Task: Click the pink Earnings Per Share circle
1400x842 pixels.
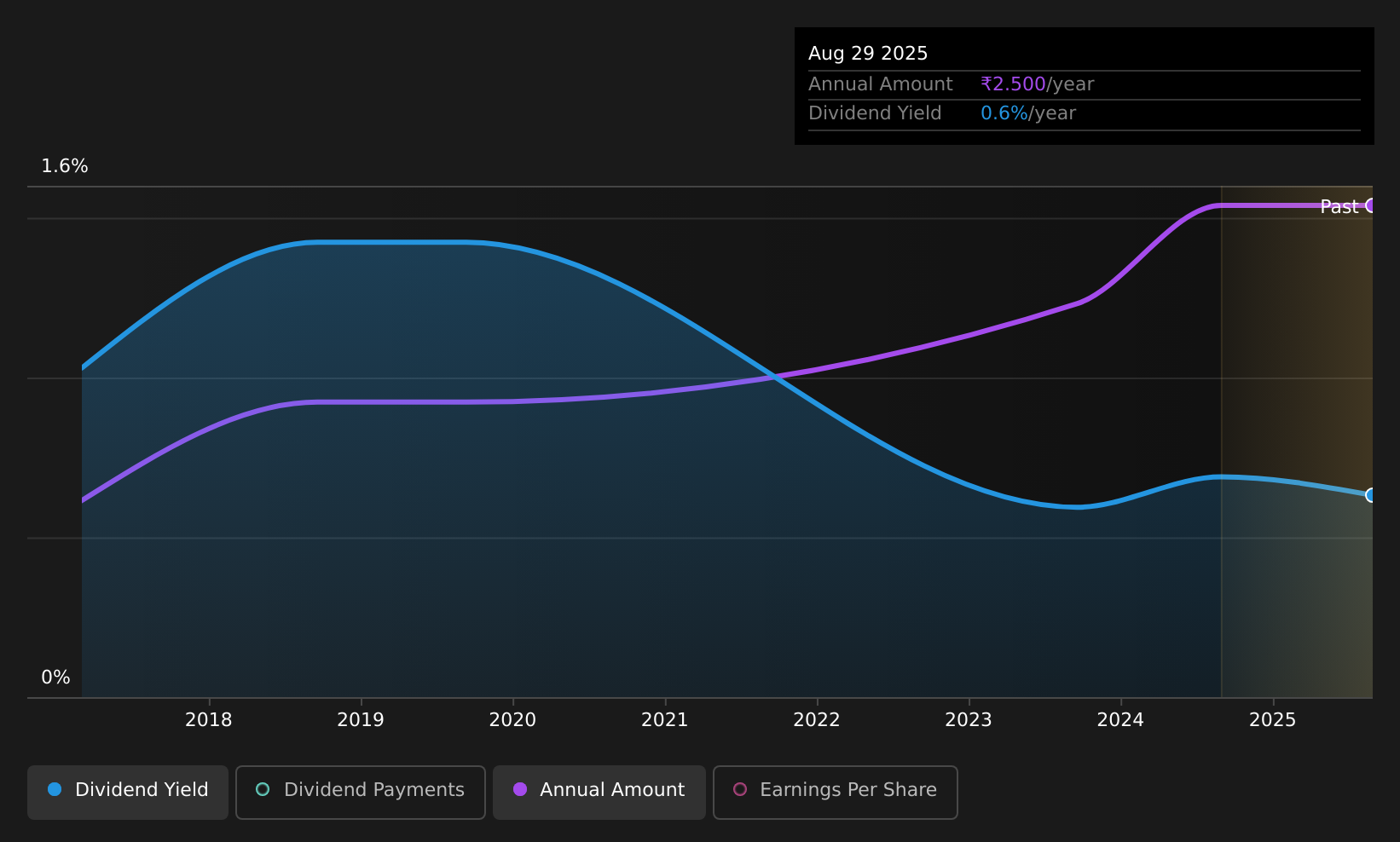Action: (740, 789)
